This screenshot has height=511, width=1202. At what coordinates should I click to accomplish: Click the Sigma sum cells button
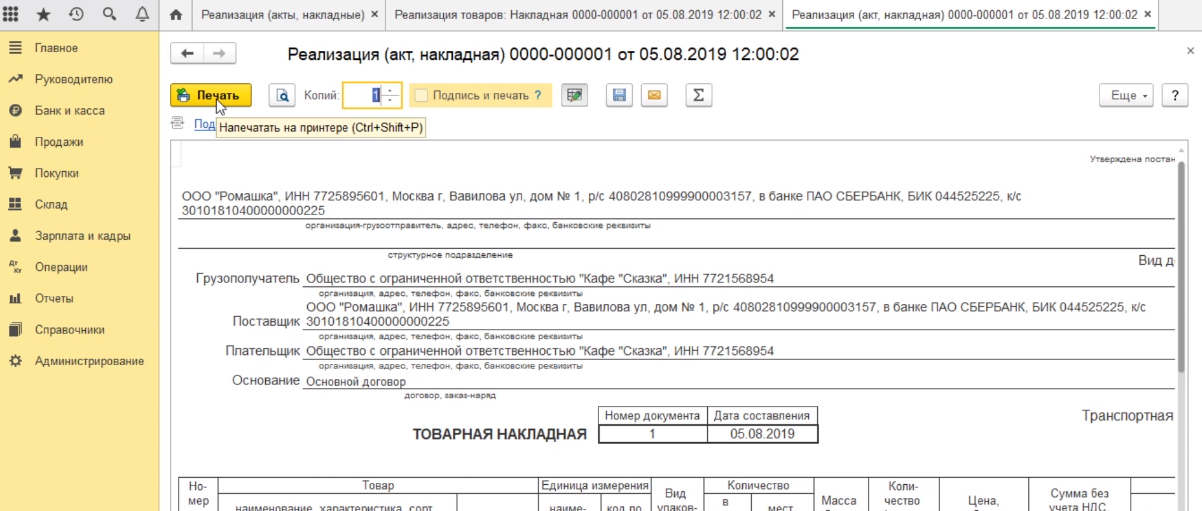tap(698, 96)
